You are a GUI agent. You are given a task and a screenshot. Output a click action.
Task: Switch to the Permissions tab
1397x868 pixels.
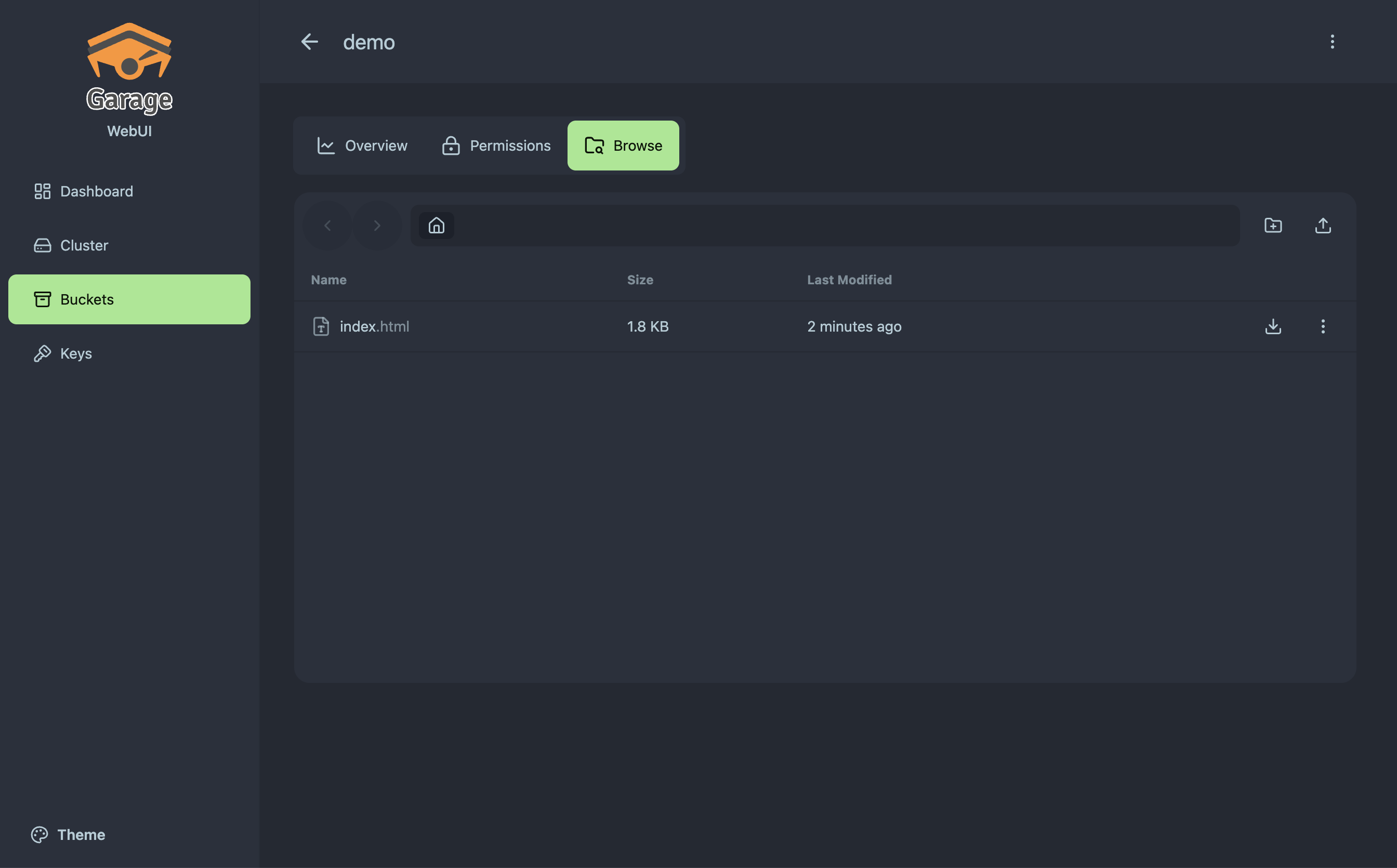coord(496,146)
